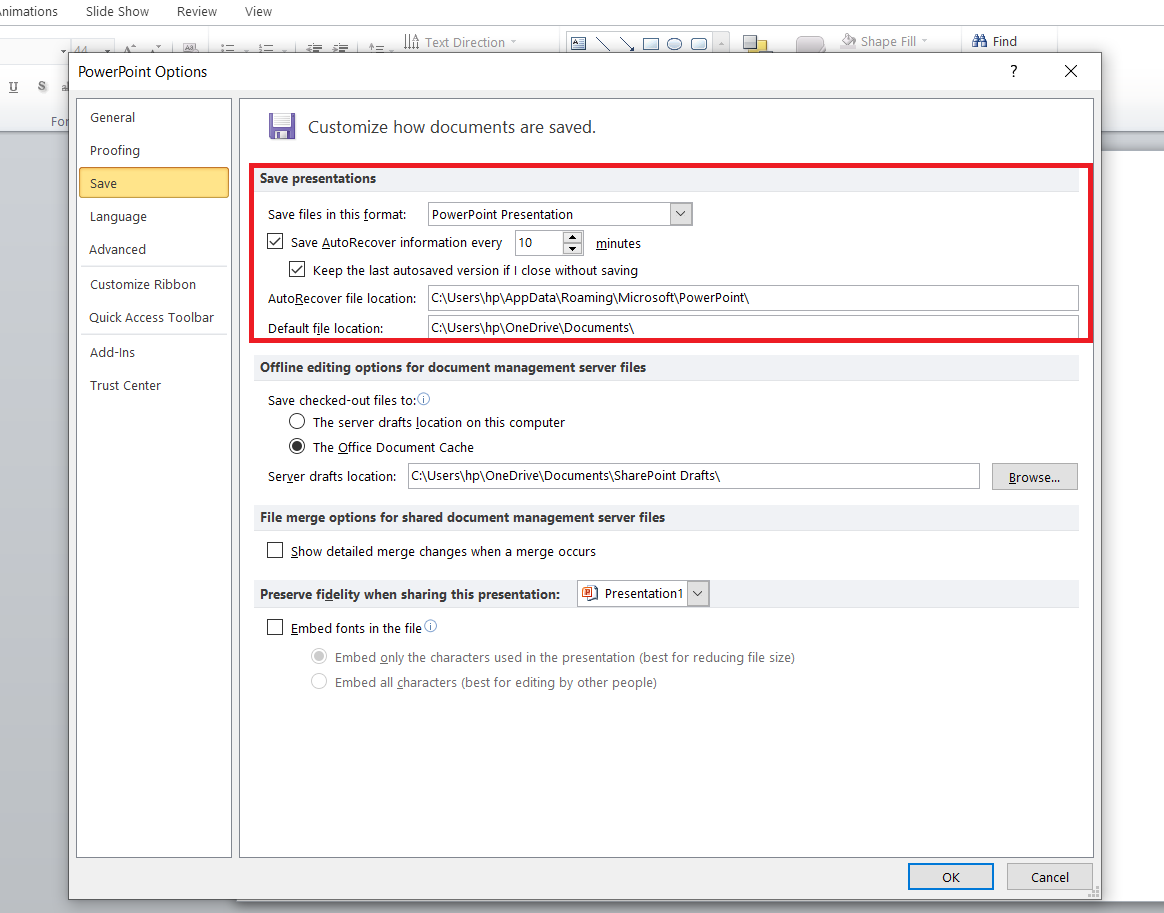Click the Underline formatting button in the ribbon

pyautogui.click(x=13, y=87)
